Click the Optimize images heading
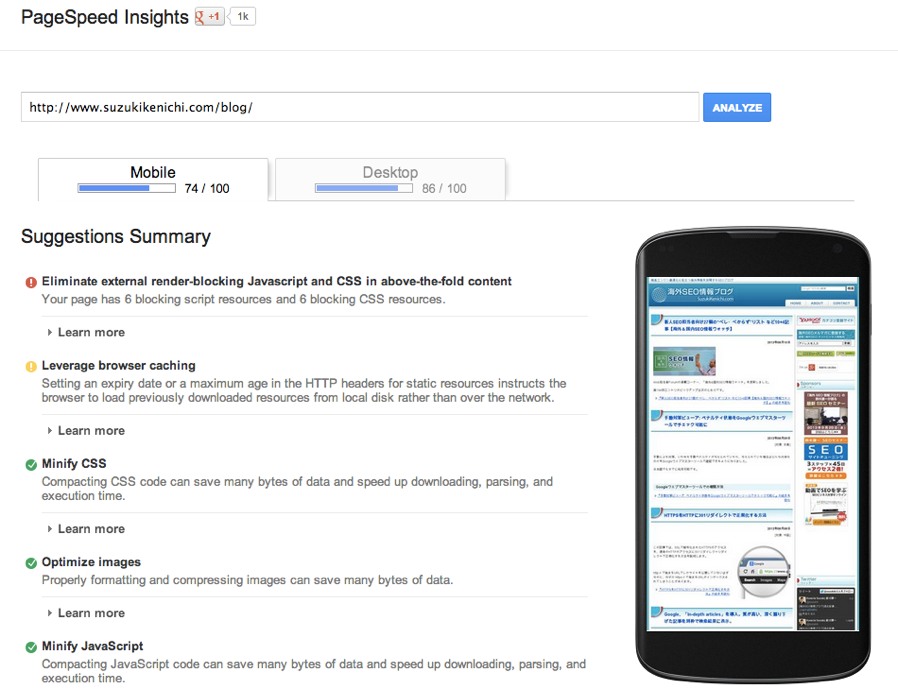The height and width of the screenshot is (690, 898). coord(91,562)
